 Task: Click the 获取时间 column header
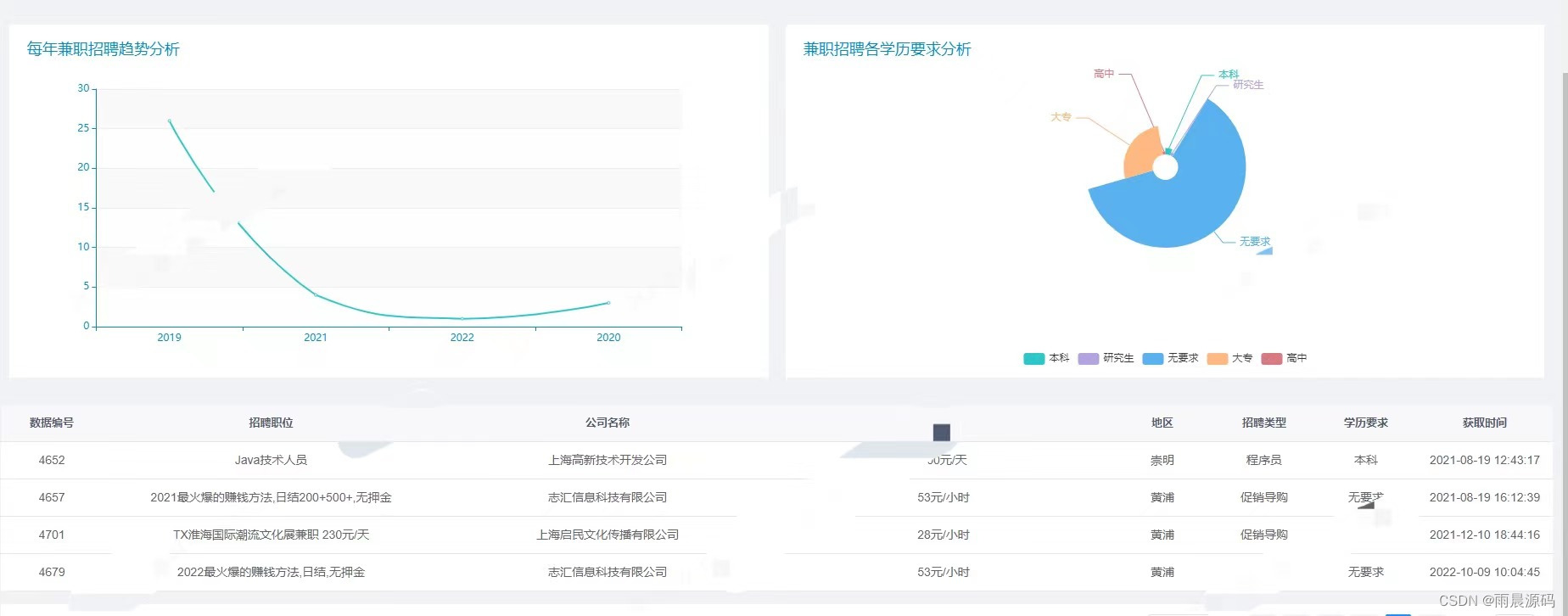point(1485,423)
